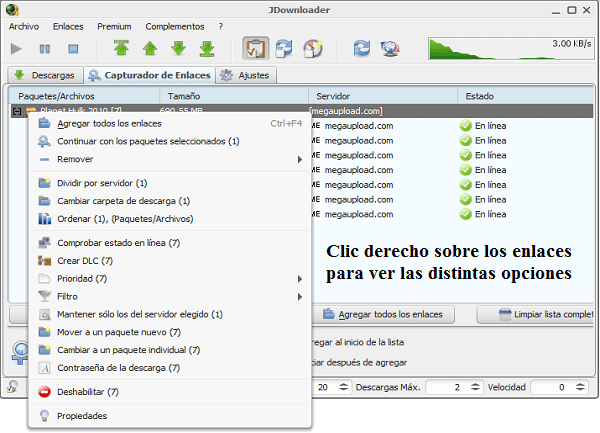Pause downloads with the pause button
Viewport: 600px width, 433px height.
44,49
